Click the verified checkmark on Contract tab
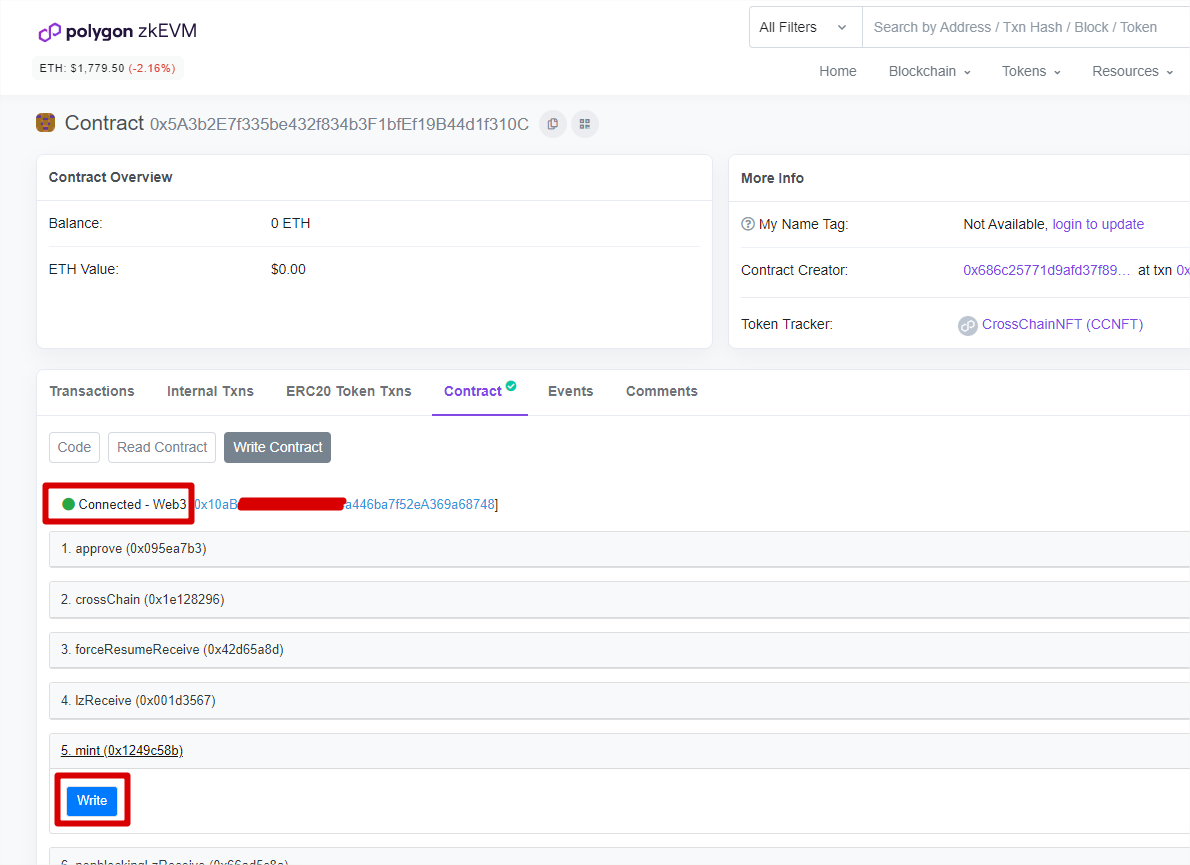Viewport: 1190px width, 865px height. point(512,385)
